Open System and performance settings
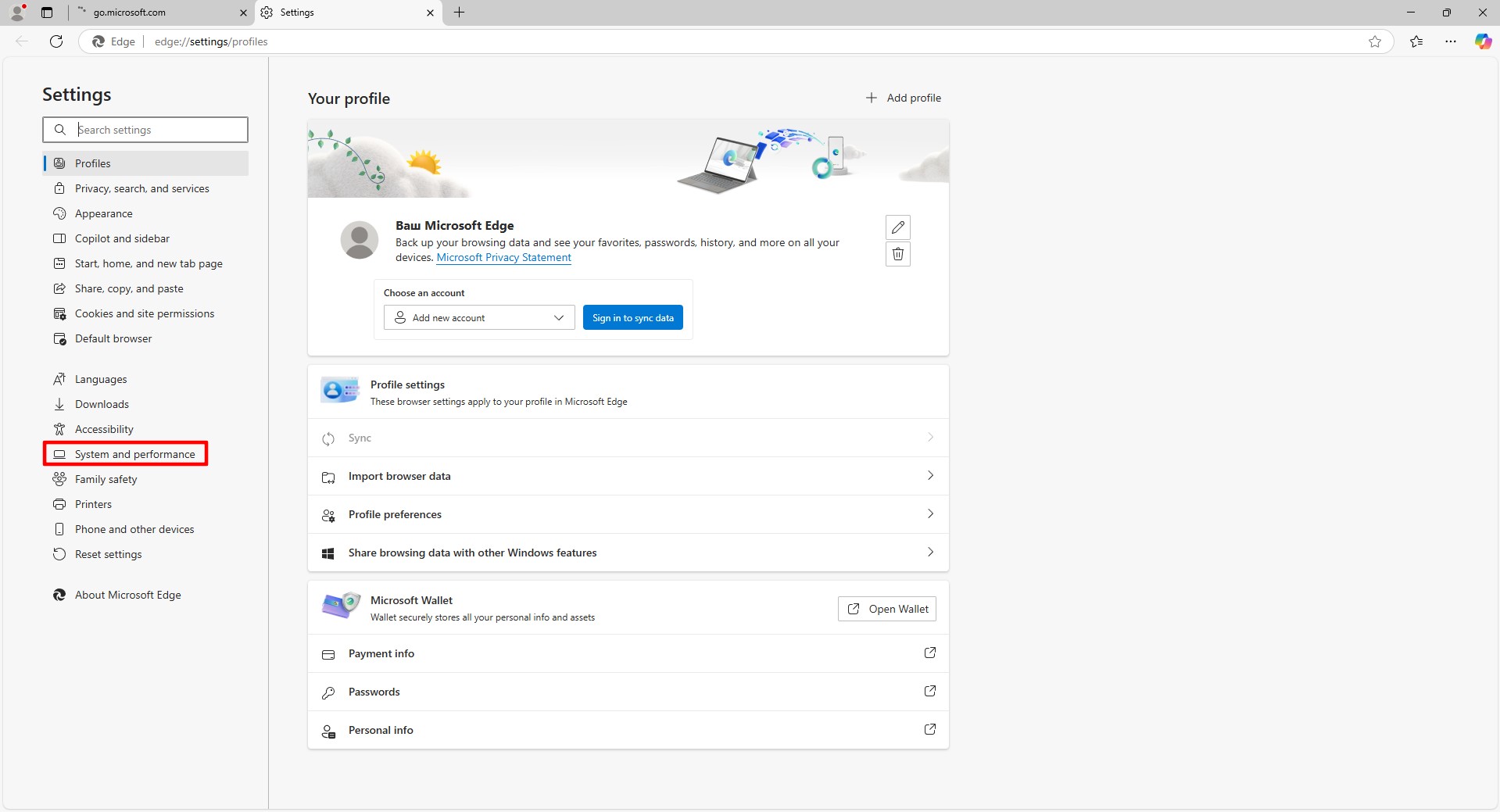Screen dimensions: 1500x812 [x=134, y=454]
